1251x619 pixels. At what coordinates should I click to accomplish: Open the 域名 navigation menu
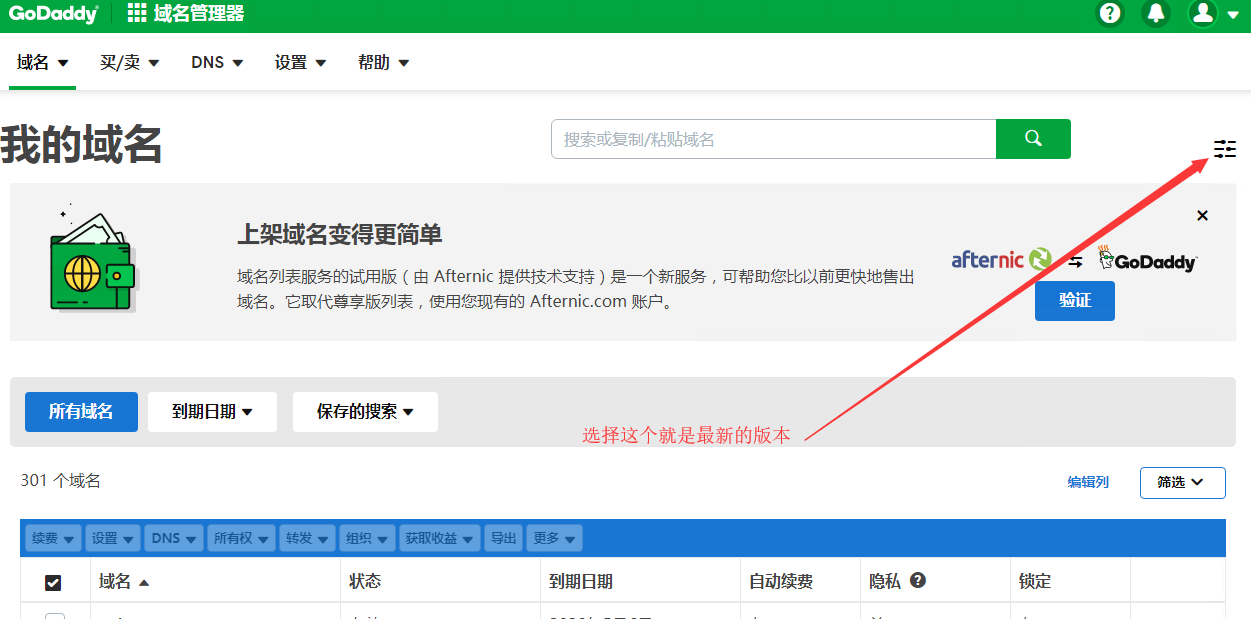tap(43, 62)
